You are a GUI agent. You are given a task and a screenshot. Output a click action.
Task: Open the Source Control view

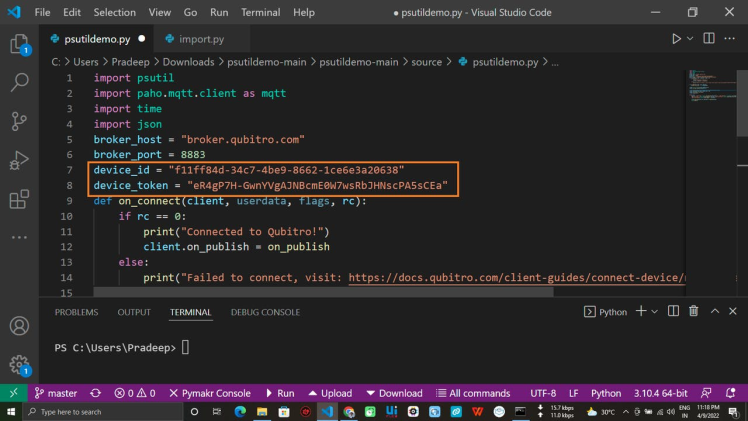pyautogui.click(x=18, y=122)
